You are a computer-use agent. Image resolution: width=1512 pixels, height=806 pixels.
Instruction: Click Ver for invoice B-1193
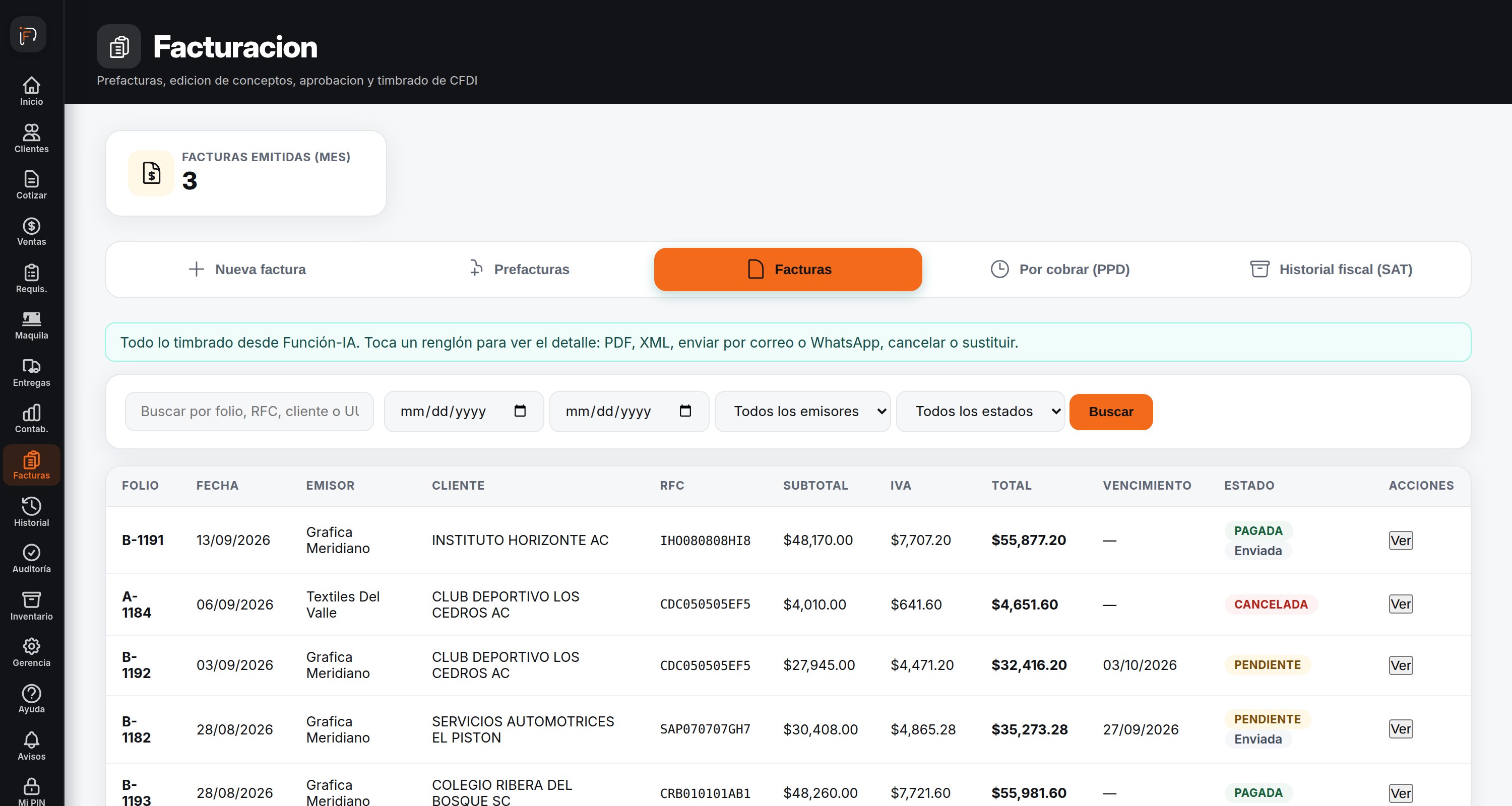(x=1401, y=793)
